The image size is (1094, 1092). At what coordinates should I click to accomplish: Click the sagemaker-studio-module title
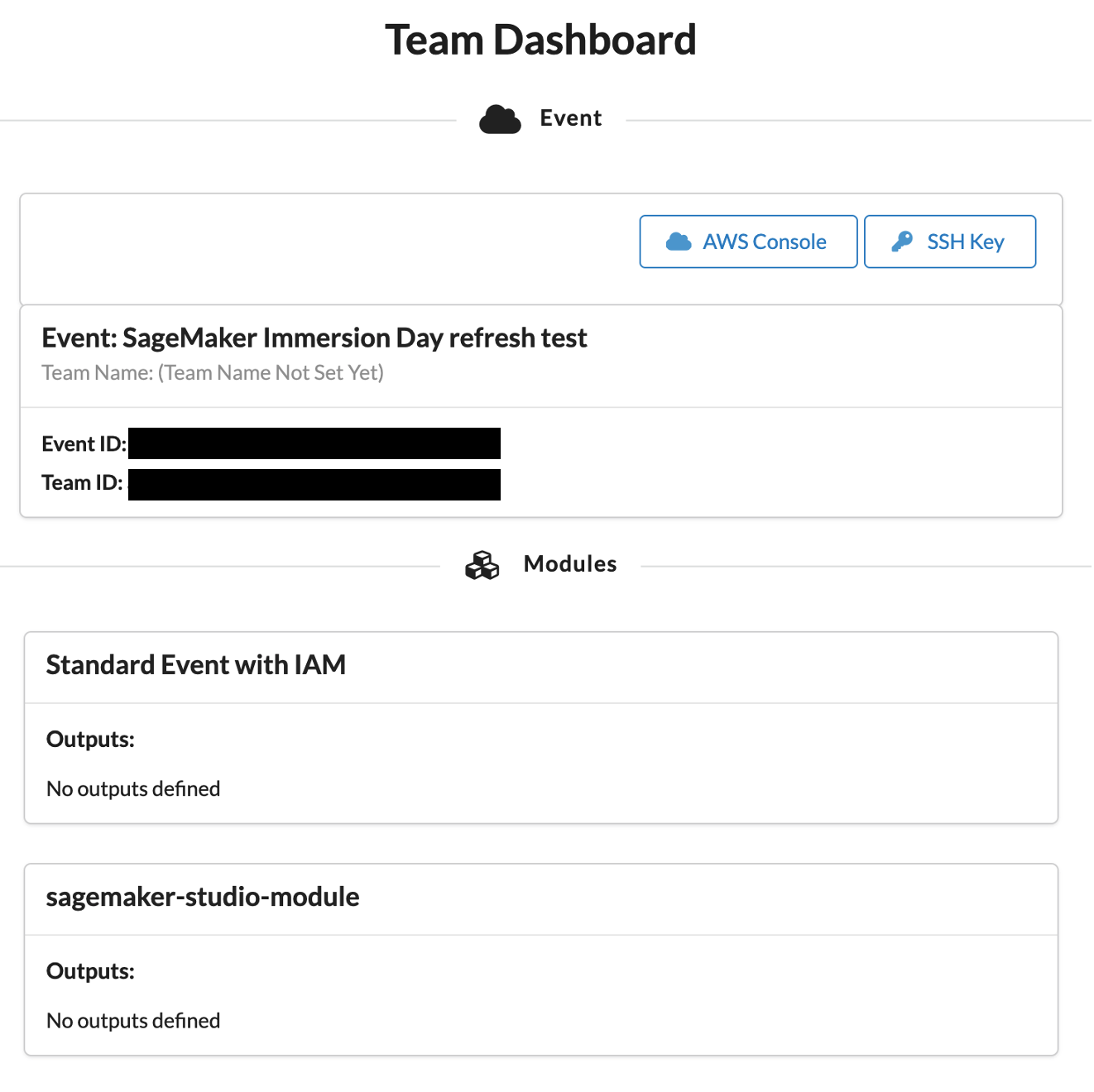coord(203,897)
